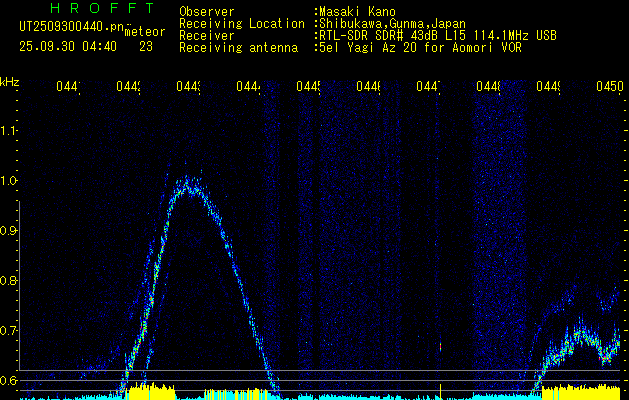Click the date and time 25.09.30 04:40
The width and height of the screenshot is (629, 400).
click(x=66, y=46)
